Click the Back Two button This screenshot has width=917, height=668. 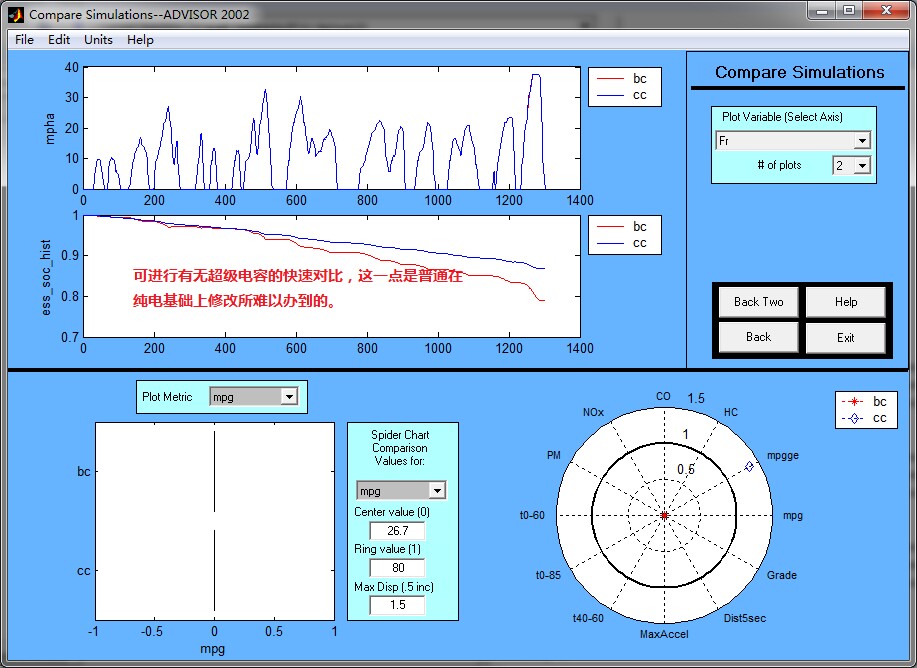pos(759,302)
